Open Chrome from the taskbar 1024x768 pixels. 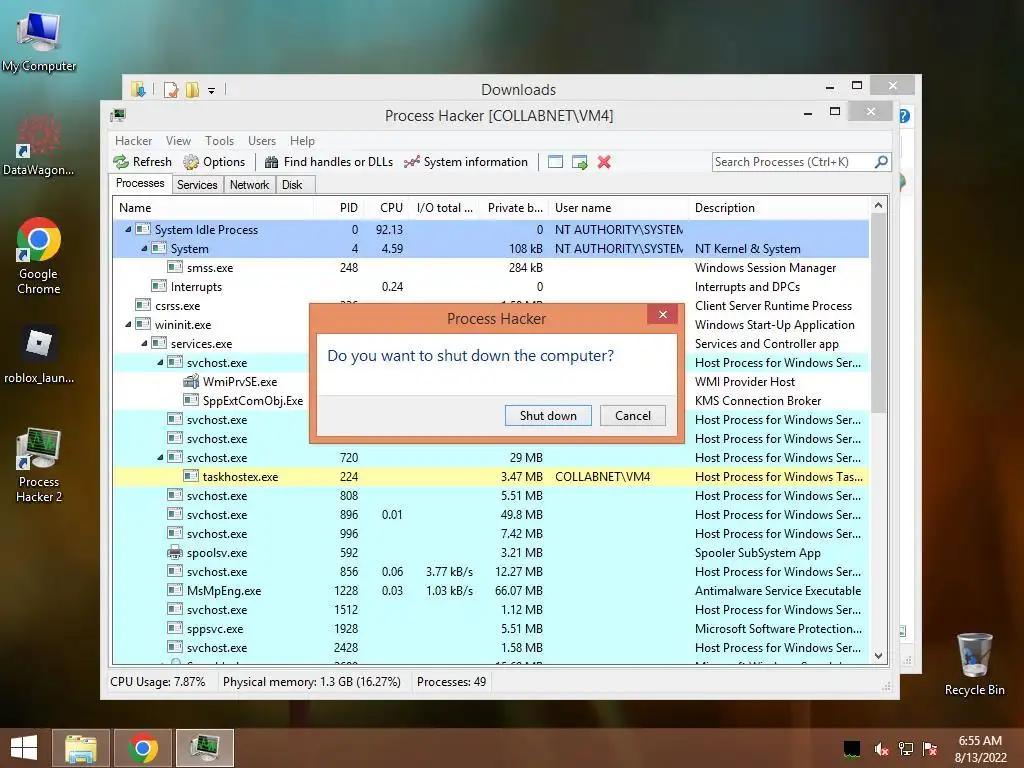143,748
